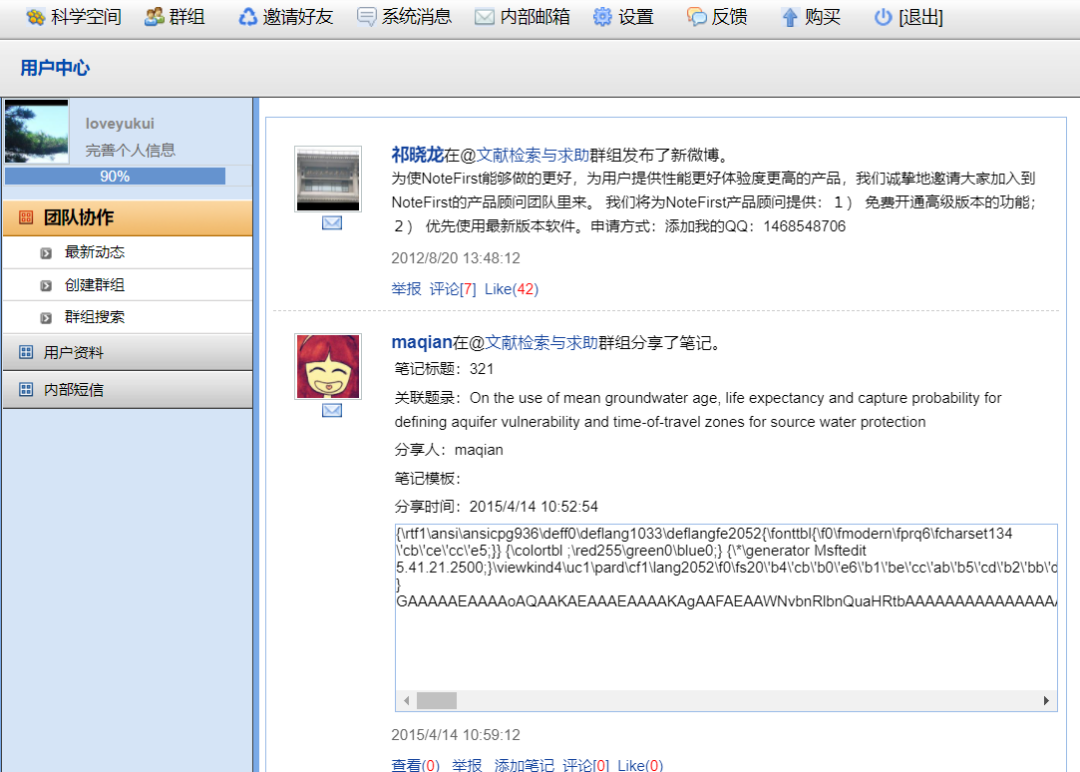Image resolution: width=1080 pixels, height=772 pixels.
Task: Click 举报 on 祁晓龙's post
Action: (x=406, y=289)
